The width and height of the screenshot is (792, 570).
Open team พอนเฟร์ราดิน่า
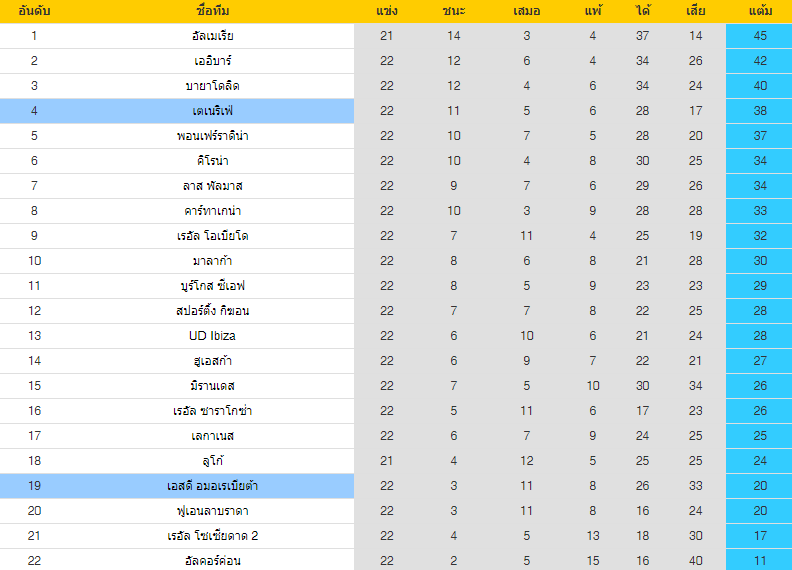(x=213, y=135)
